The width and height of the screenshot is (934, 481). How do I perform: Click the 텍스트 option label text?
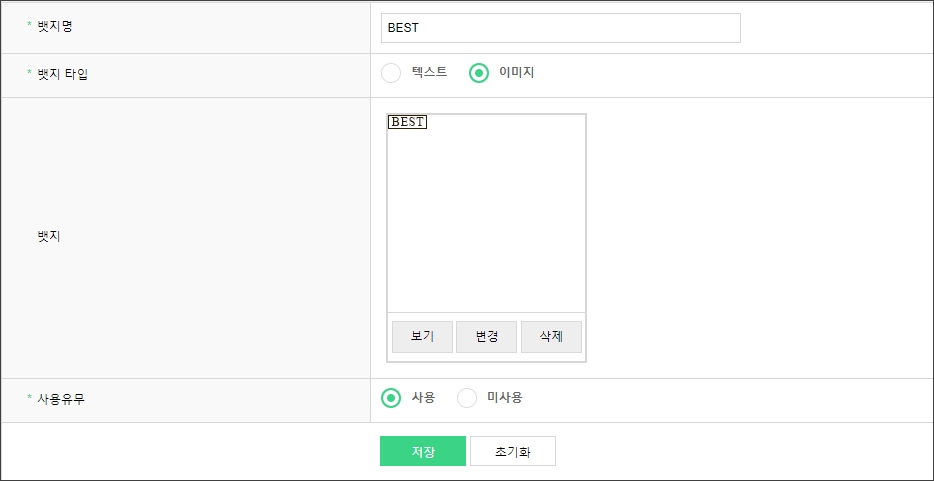(429, 73)
